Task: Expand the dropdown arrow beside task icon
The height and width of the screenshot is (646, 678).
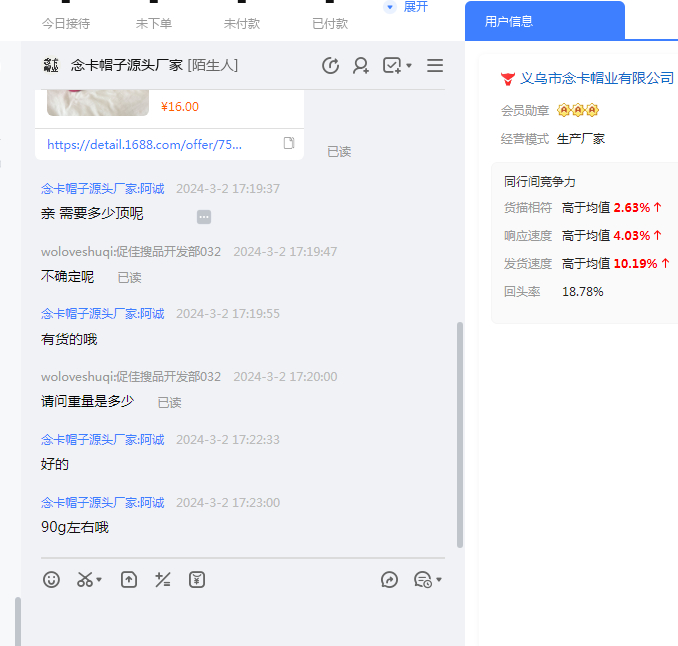Action: 409,66
